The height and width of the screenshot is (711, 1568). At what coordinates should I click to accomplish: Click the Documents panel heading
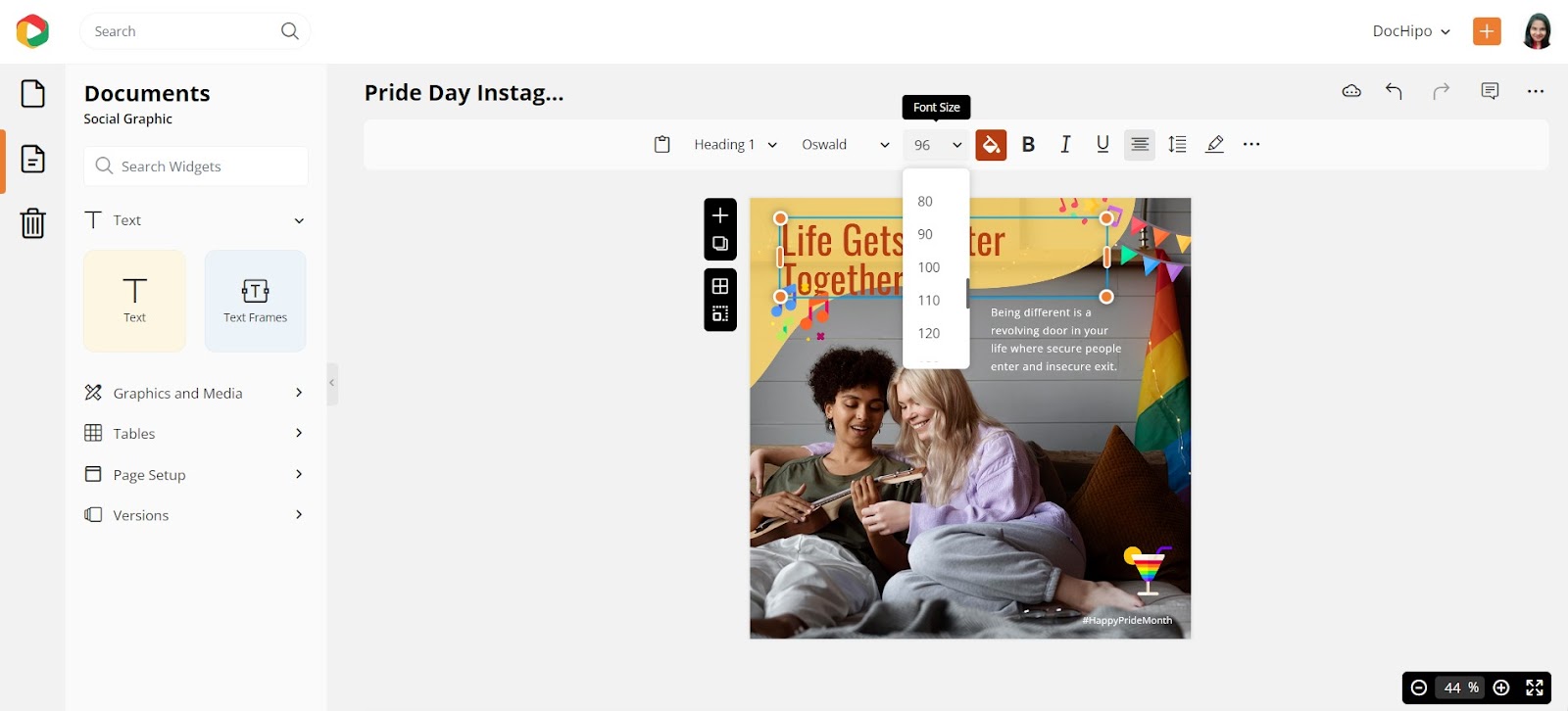click(x=147, y=93)
